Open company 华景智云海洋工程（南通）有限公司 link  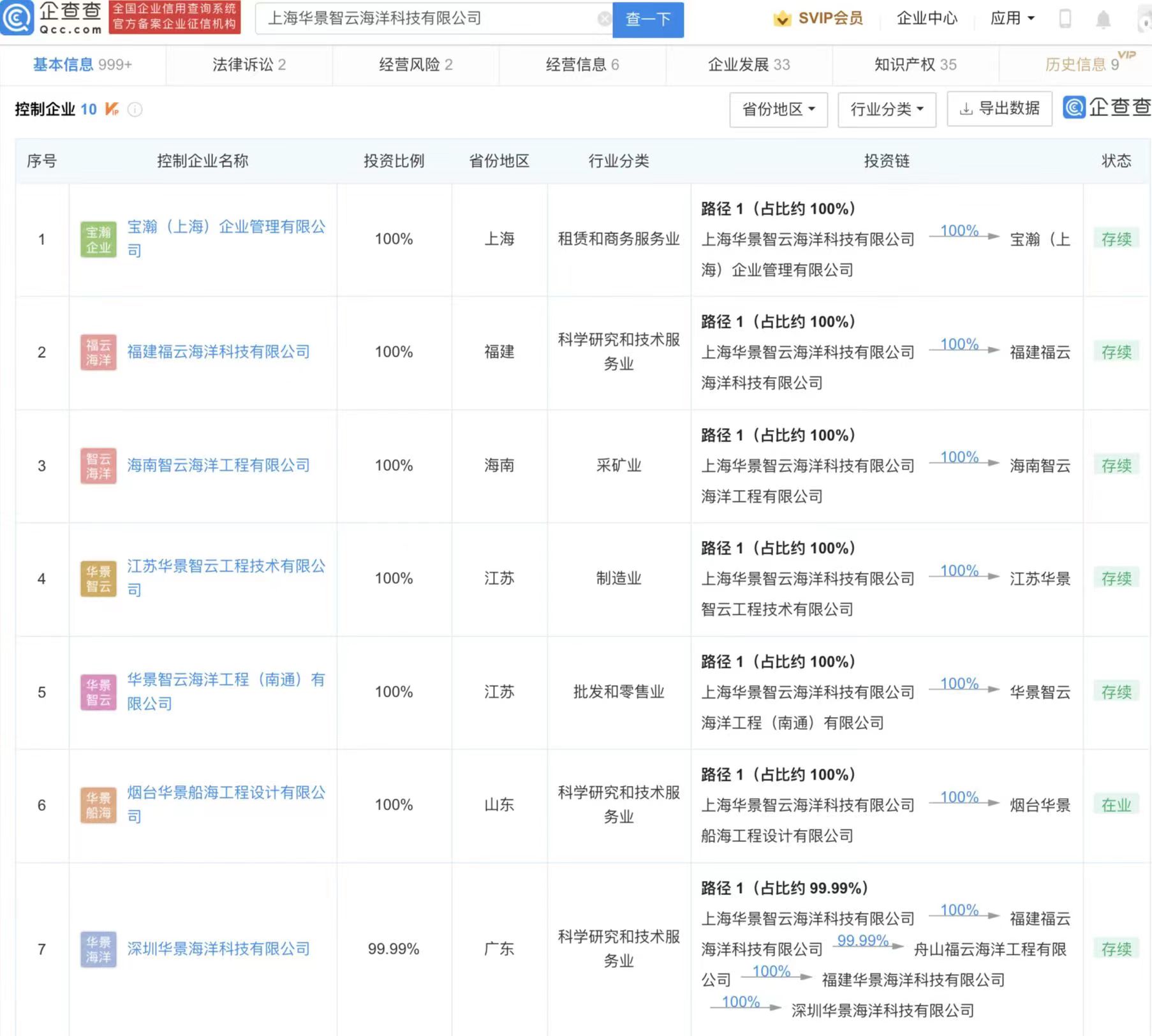[x=226, y=692]
